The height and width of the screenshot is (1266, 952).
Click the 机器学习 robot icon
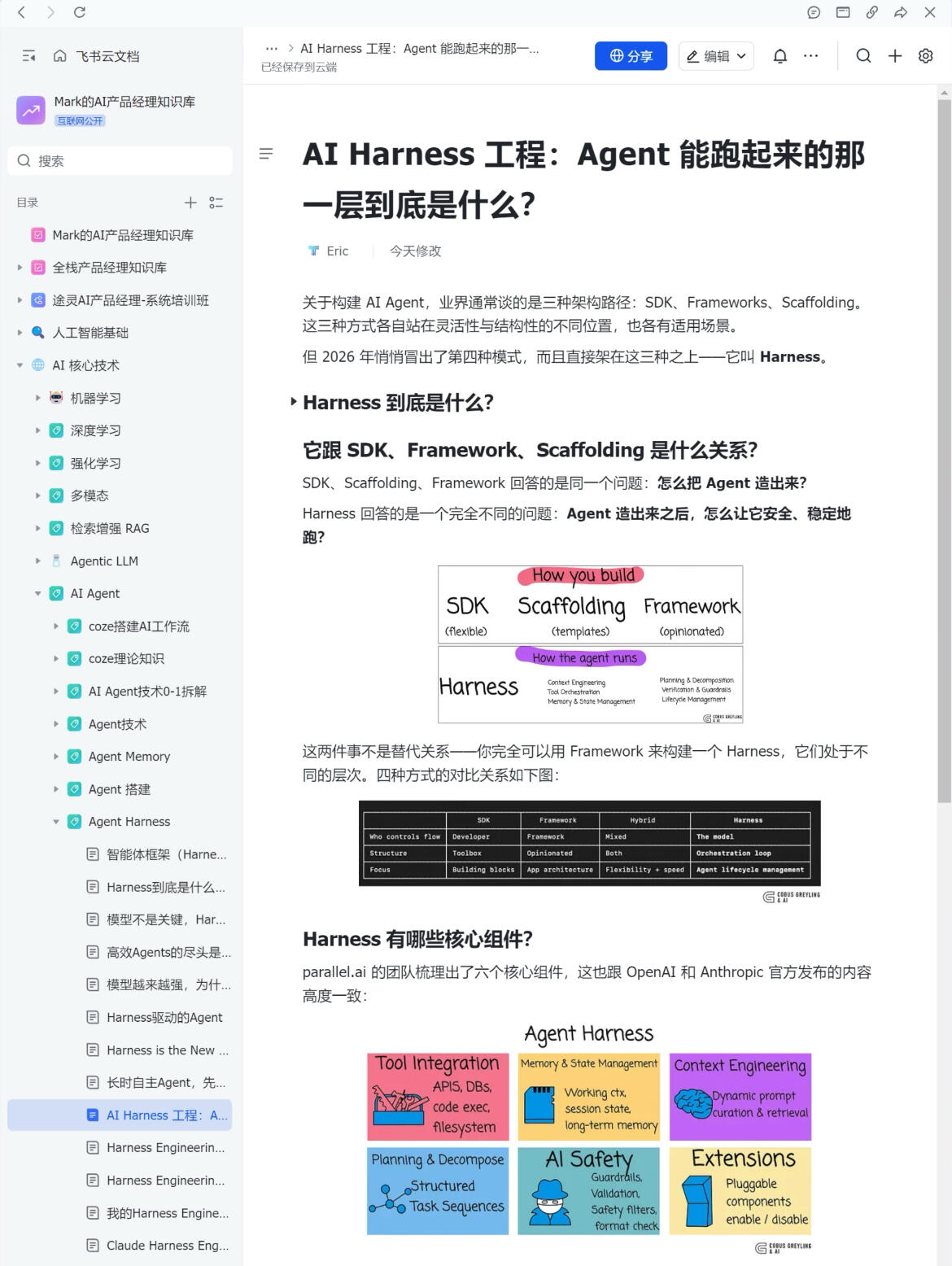coord(56,398)
